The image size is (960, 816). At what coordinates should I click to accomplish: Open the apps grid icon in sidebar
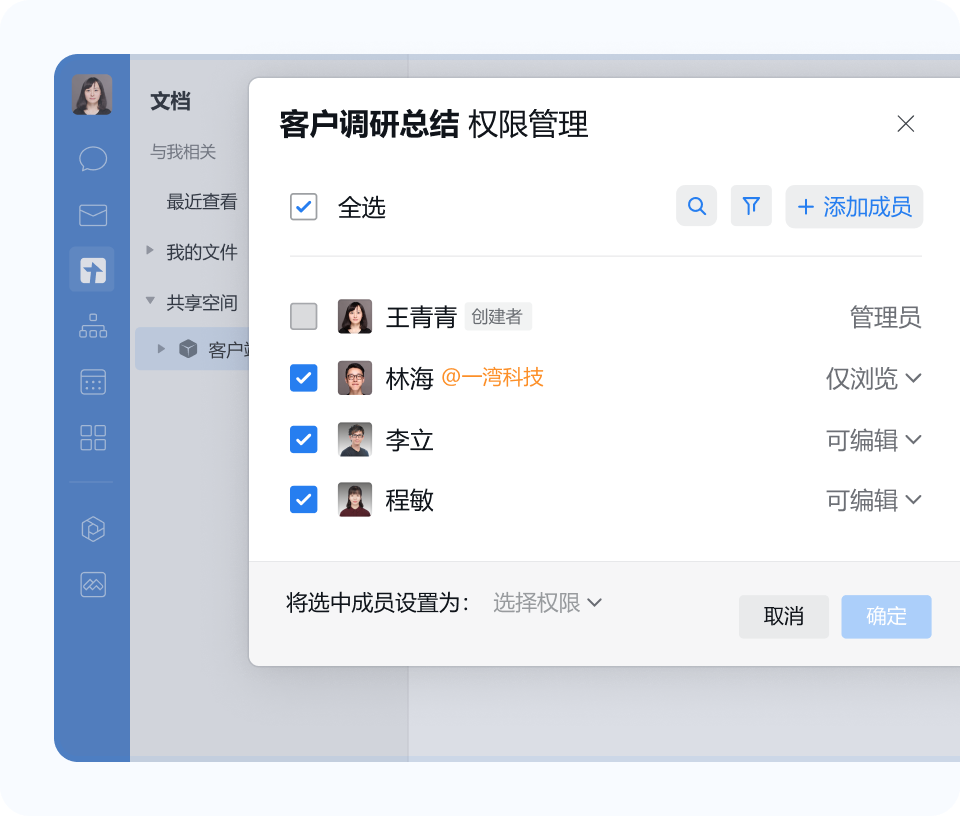click(92, 438)
